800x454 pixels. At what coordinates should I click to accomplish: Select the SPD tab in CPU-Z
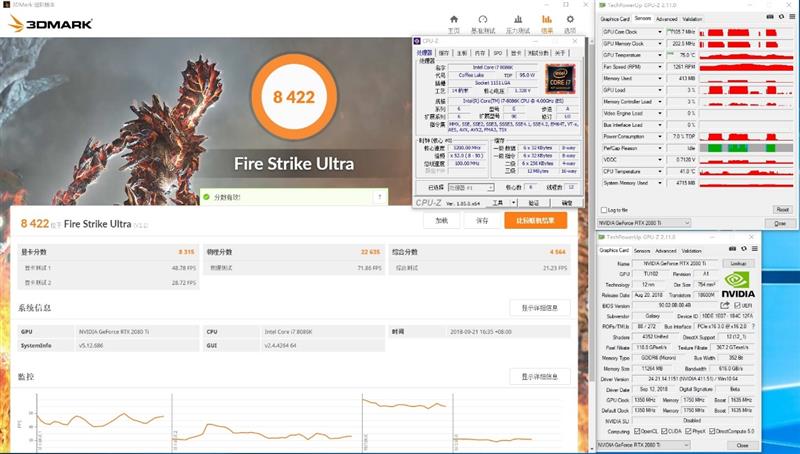[x=498, y=53]
